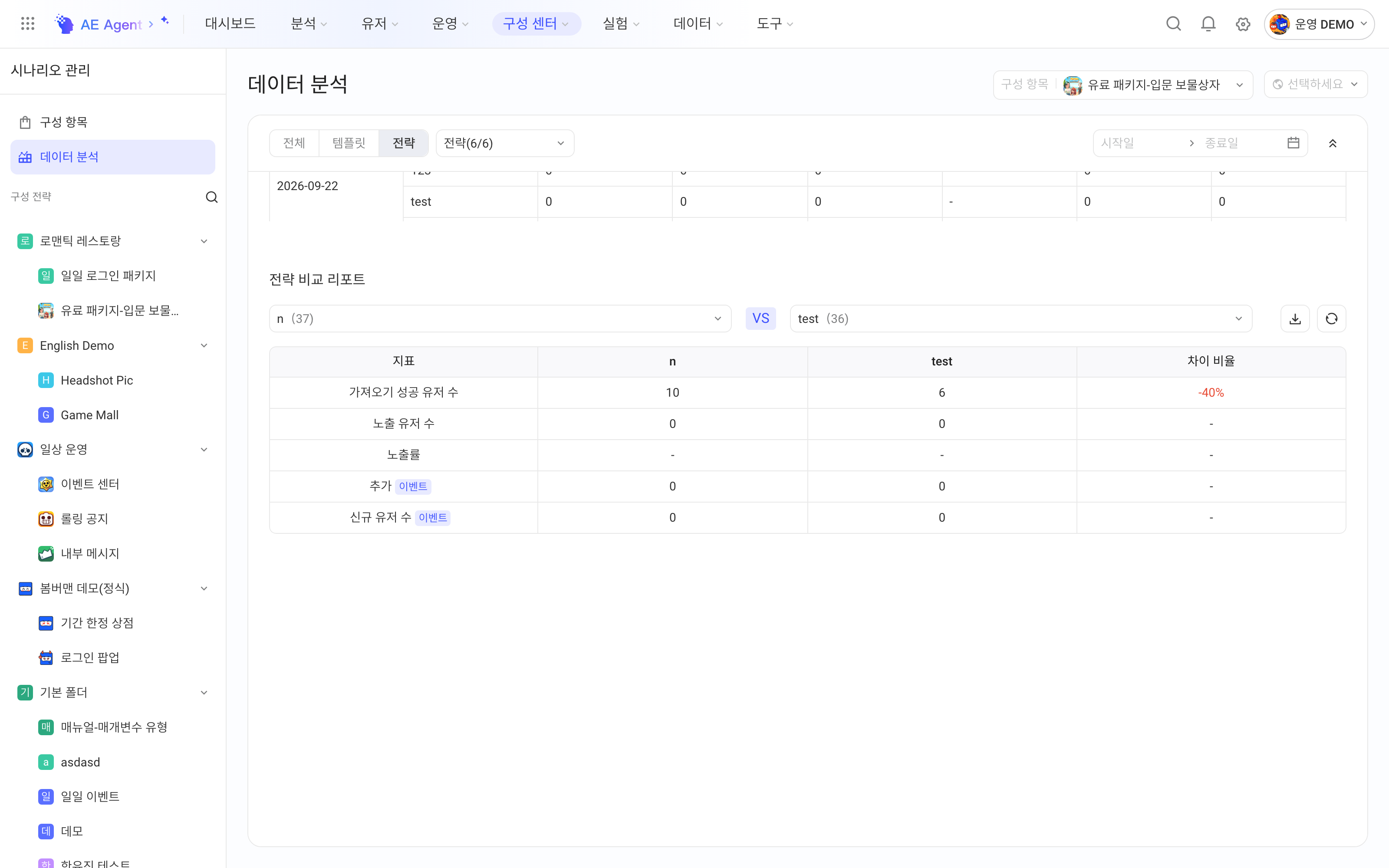
Task: Open the 구성 센터 menu
Action: (x=536, y=23)
